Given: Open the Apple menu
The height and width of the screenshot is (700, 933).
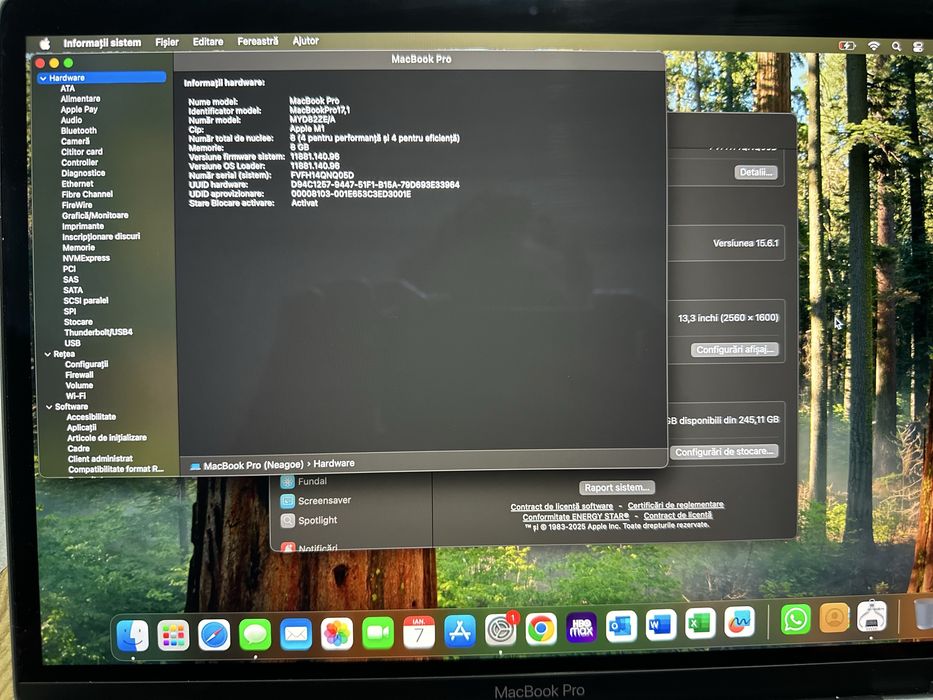Looking at the screenshot, I should 45,43.
